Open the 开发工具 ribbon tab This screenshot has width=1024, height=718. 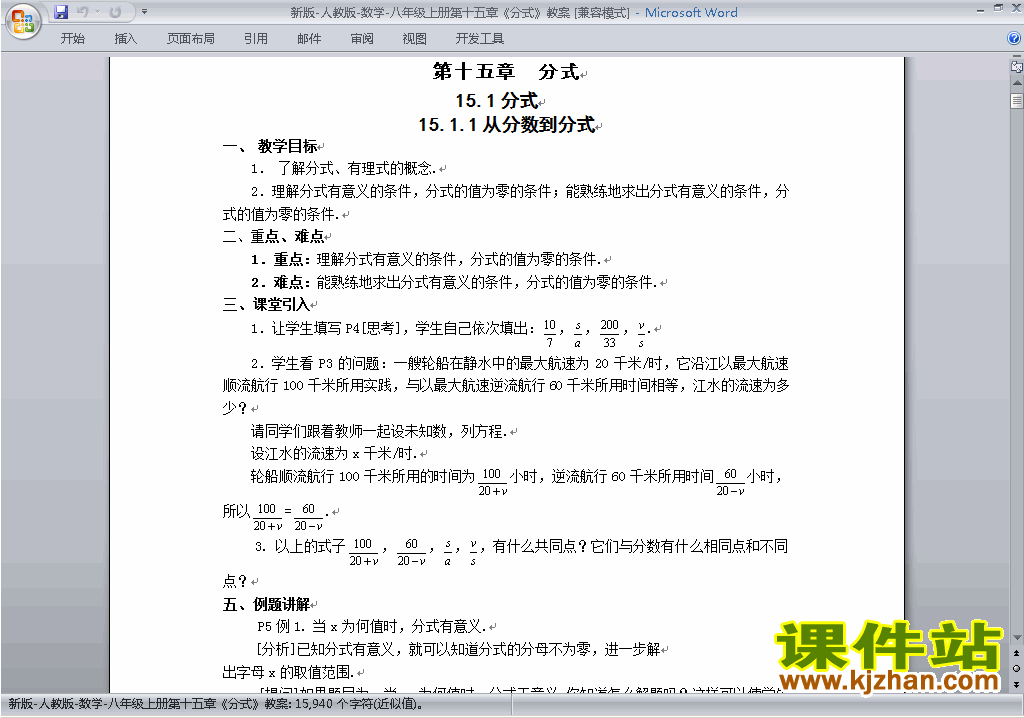click(479, 39)
